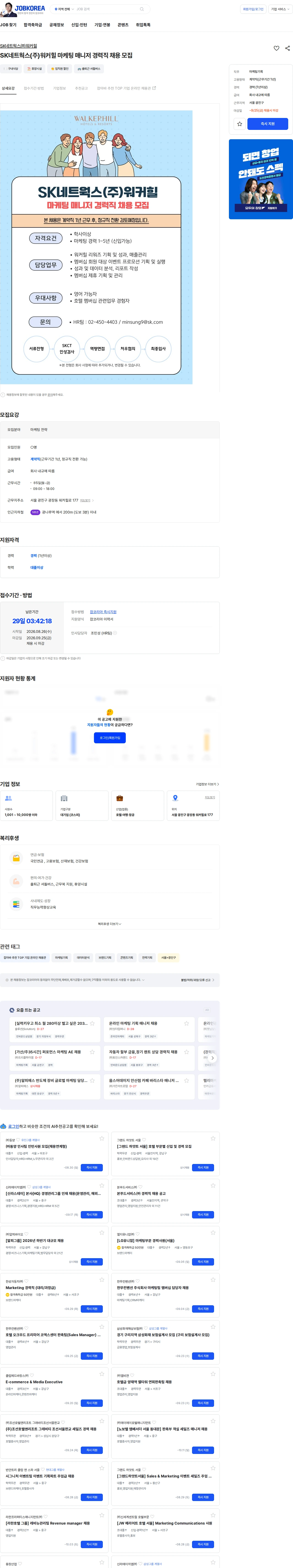Favorite 한무컨벤션 주식회사 마케팅팀 멤버십 담당자 card
293x1568 pixels.
(213, 1279)
